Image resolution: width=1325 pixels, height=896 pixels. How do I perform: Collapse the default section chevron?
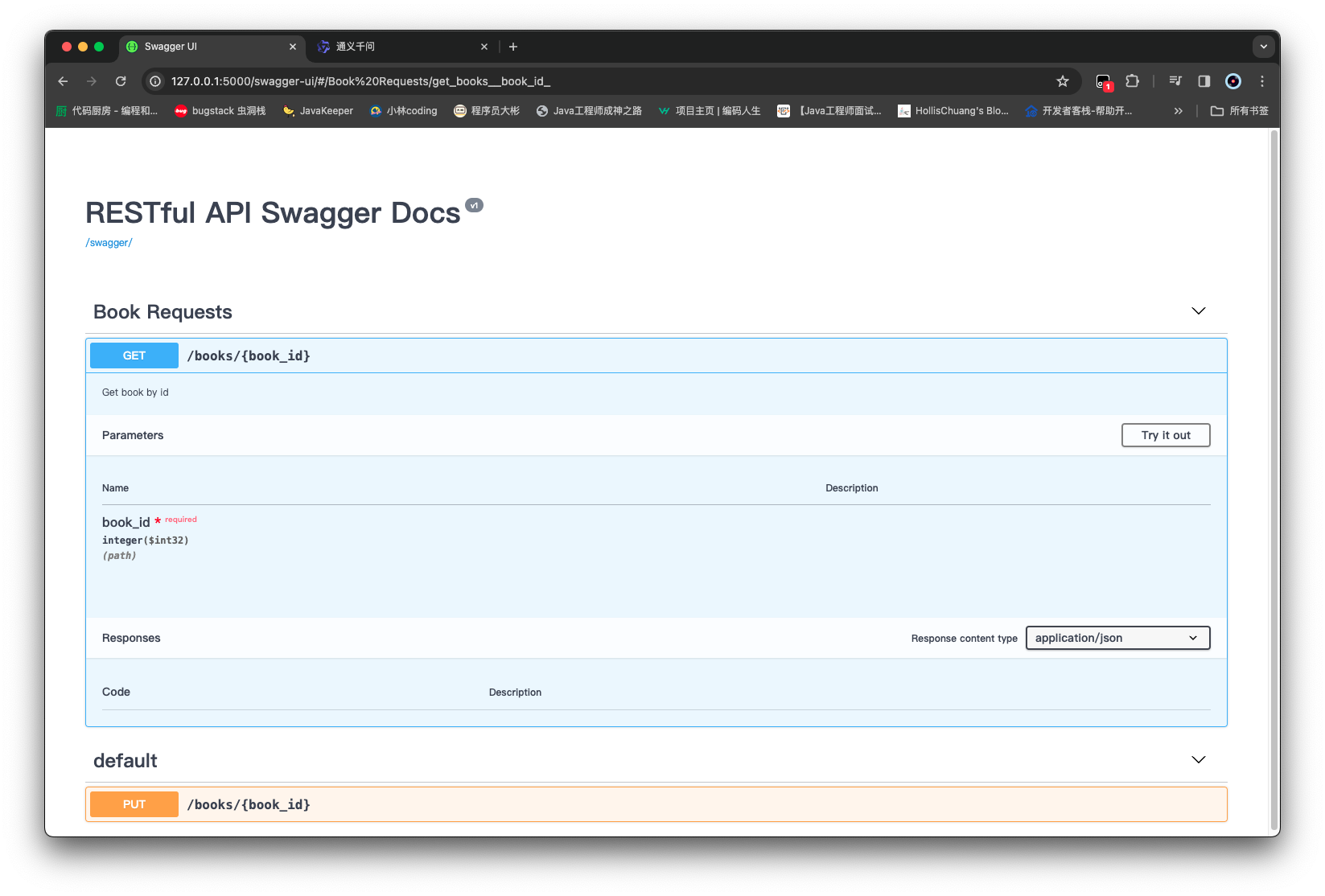[1199, 760]
